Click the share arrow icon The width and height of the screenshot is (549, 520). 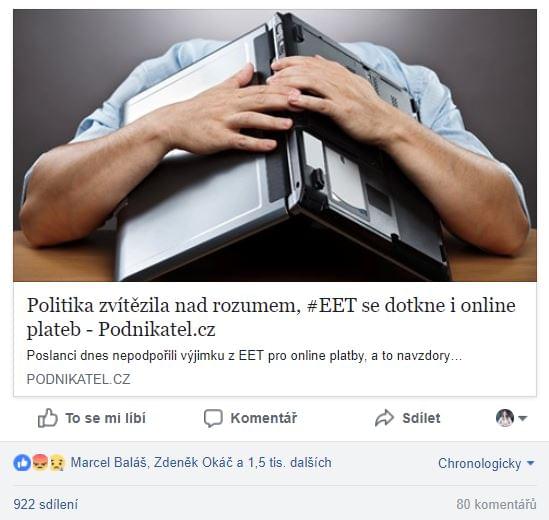[x=384, y=418]
